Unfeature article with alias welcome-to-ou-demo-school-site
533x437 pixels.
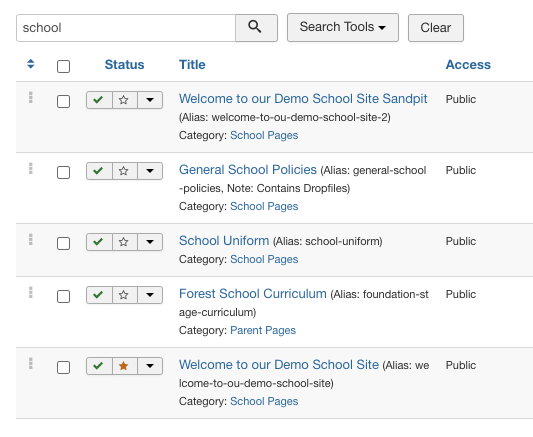point(125,366)
